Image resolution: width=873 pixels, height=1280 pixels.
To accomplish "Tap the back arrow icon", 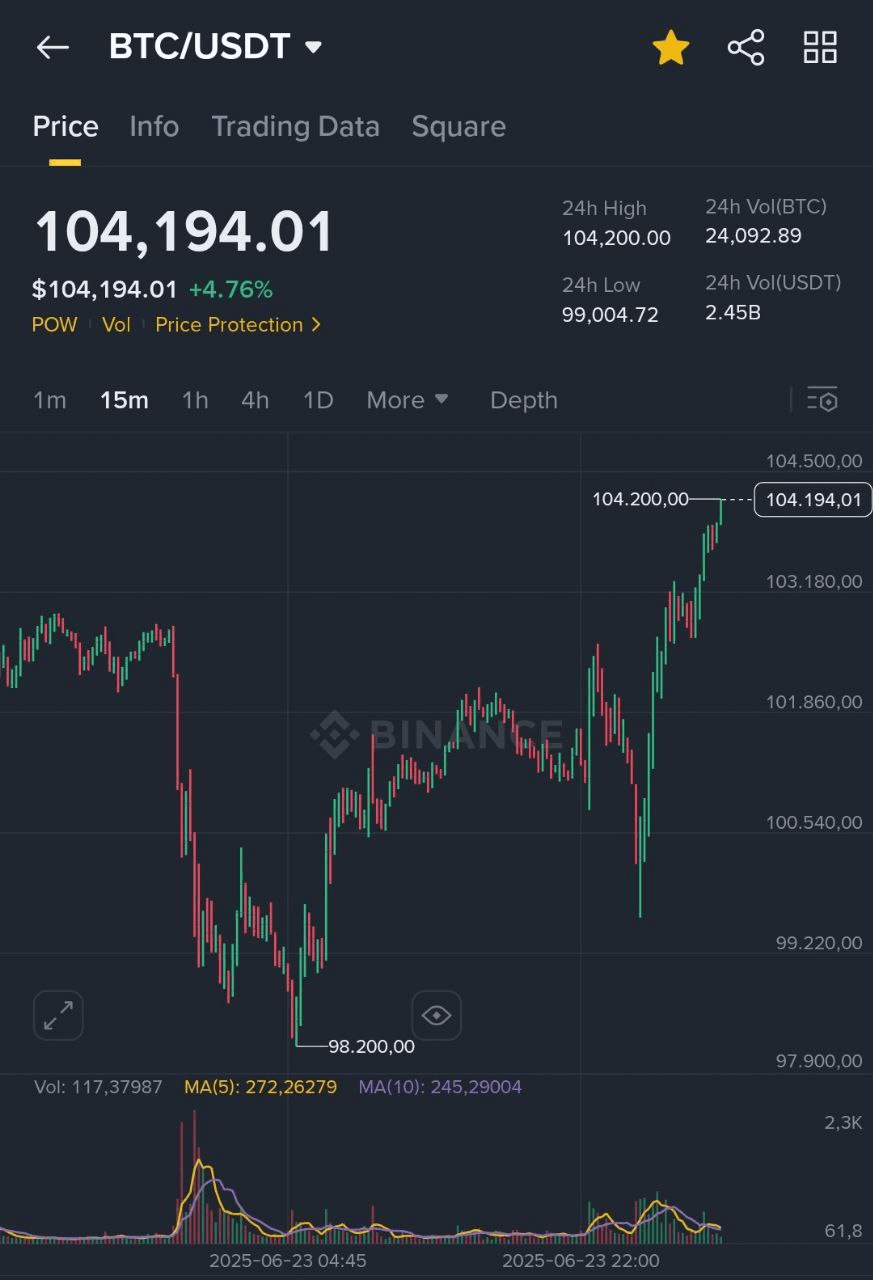I will click(x=52, y=47).
